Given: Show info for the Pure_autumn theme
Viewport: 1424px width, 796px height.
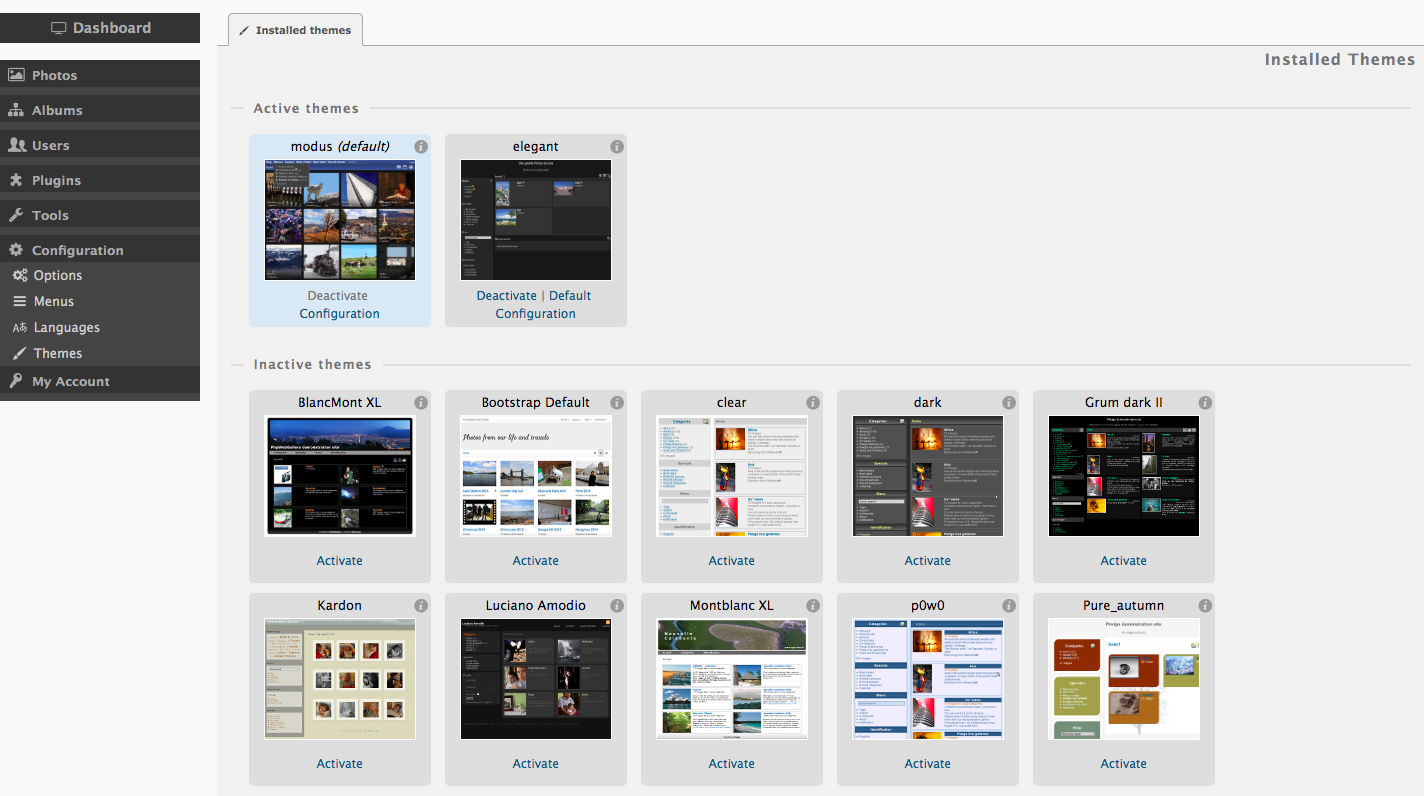Looking at the screenshot, I should point(1205,605).
